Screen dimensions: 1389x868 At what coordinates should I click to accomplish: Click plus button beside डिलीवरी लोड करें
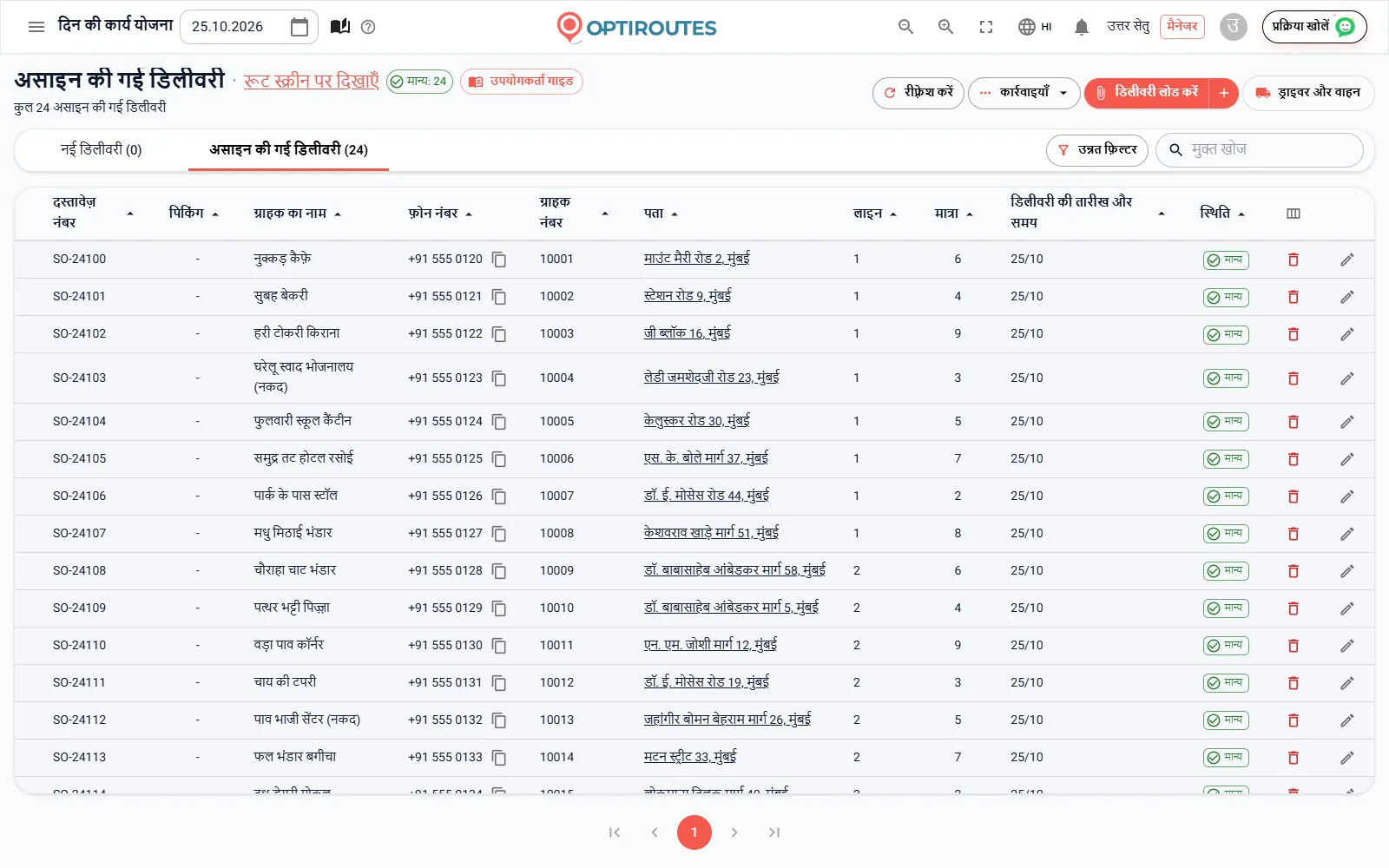point(1224,93)
